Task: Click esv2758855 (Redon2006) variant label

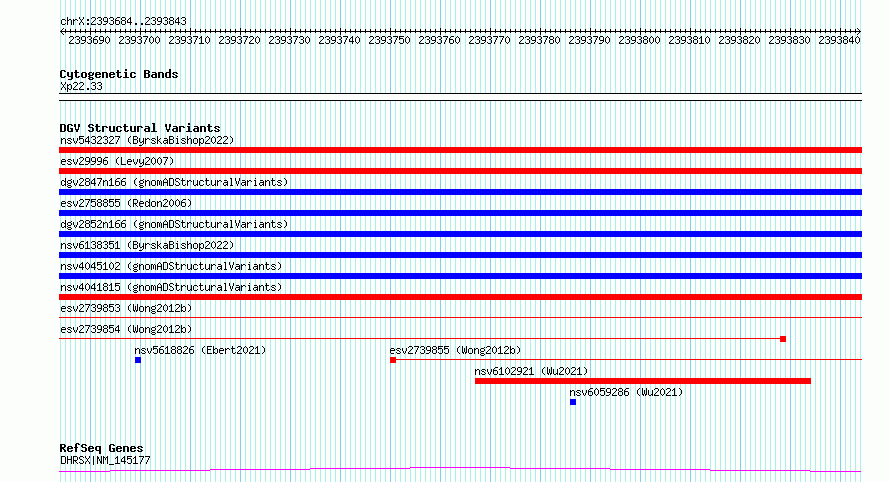Action: (126, 203)
